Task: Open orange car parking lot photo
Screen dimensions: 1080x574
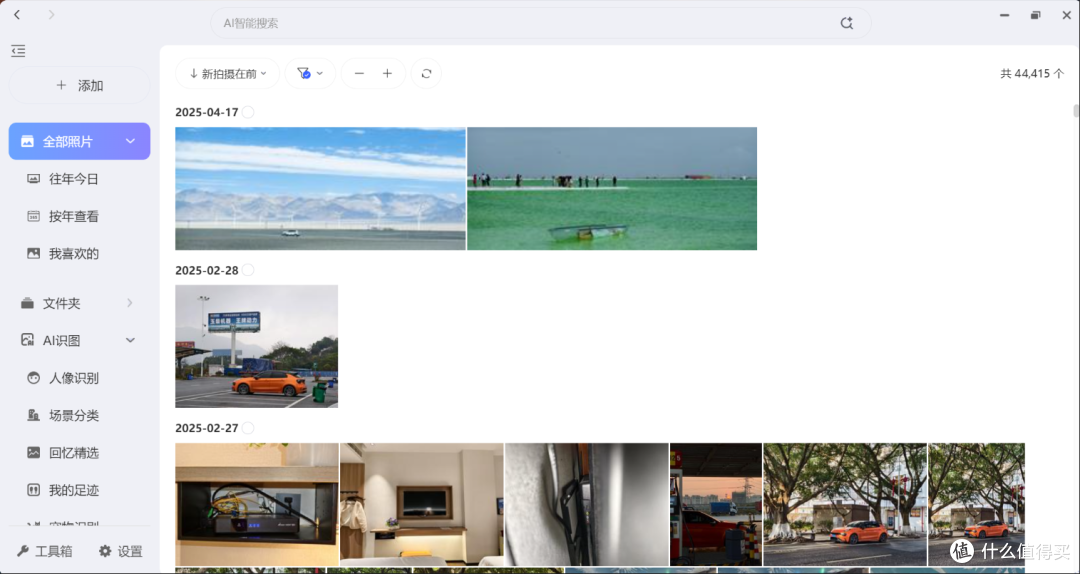Action: (x=257, y=346)
